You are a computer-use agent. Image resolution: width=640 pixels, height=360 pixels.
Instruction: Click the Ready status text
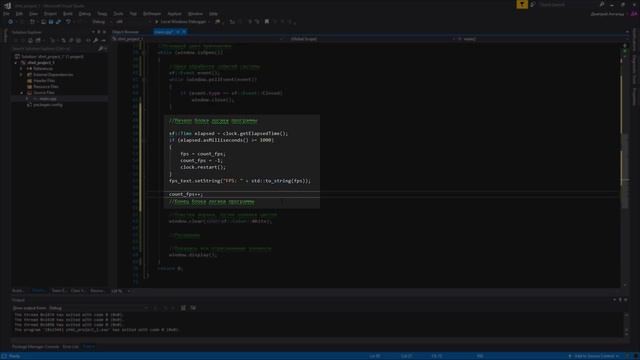coord(14,356)
